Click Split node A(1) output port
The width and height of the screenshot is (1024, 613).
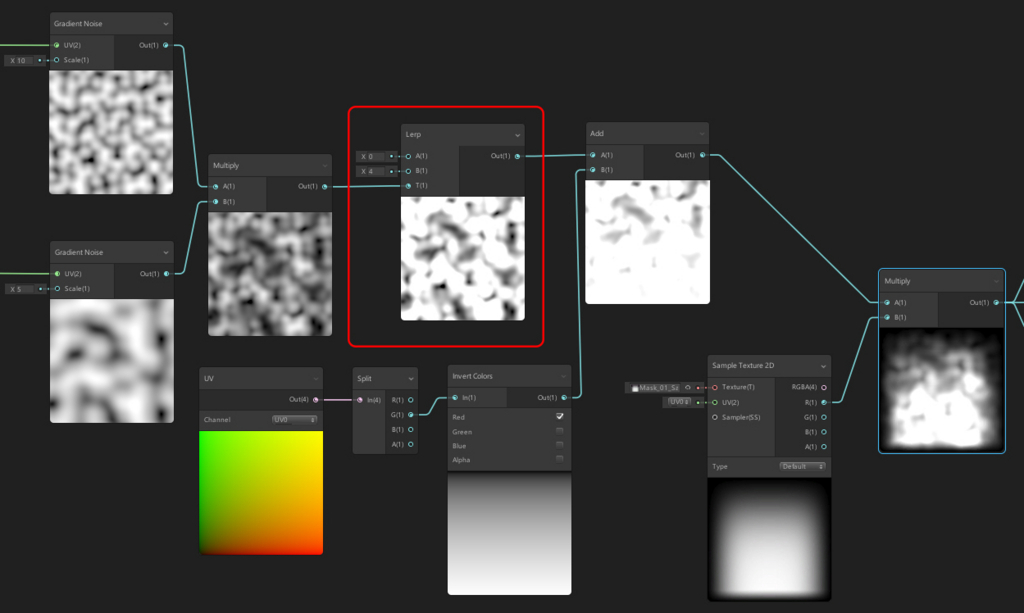click(x=411, y=445)
